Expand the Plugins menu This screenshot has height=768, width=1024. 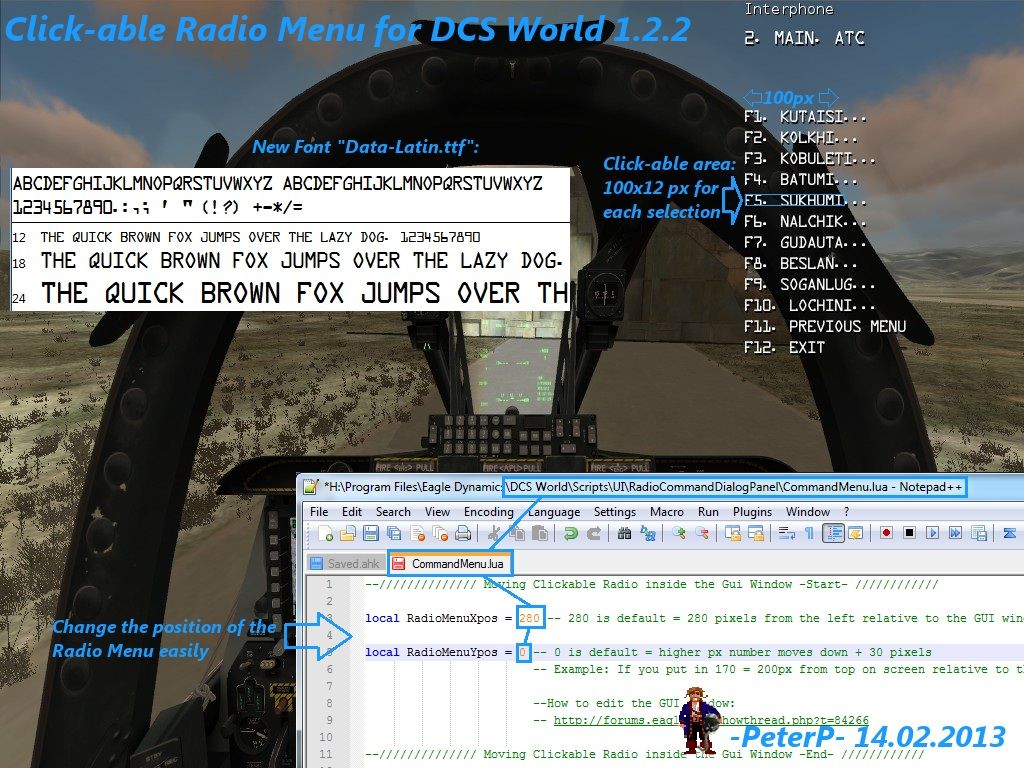752,512
